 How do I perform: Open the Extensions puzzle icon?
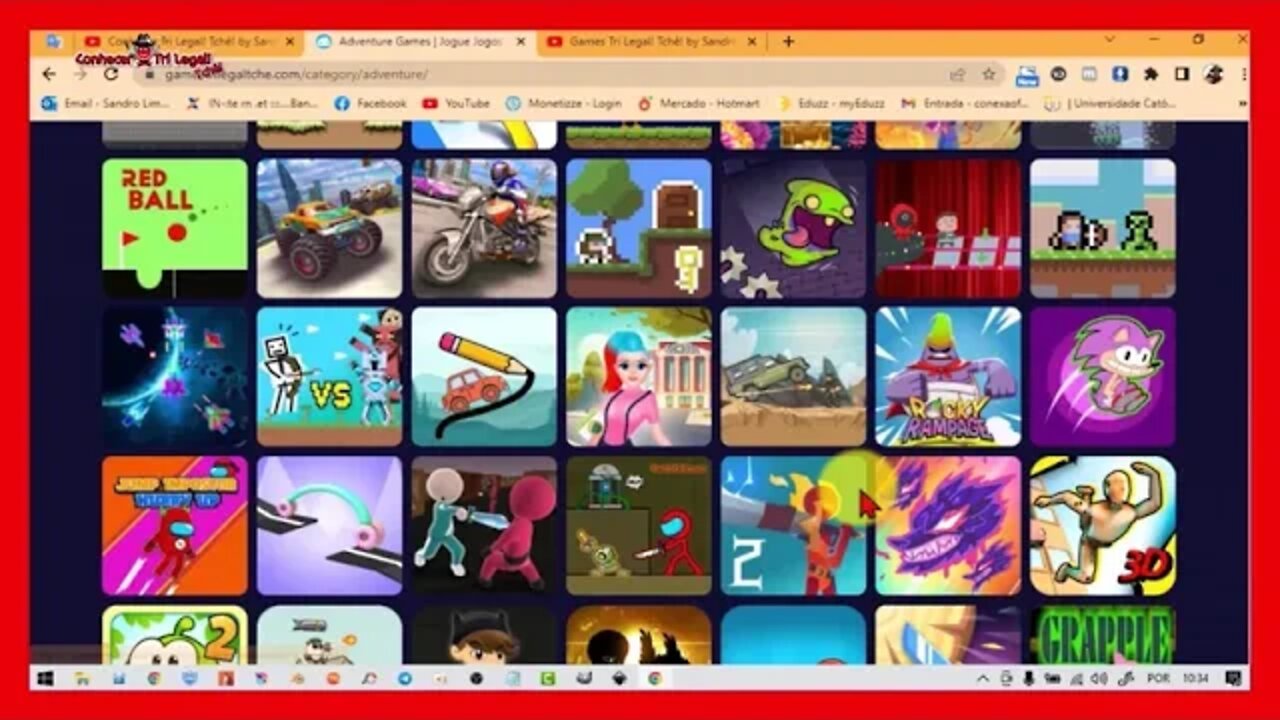(x=1151, y=74)
